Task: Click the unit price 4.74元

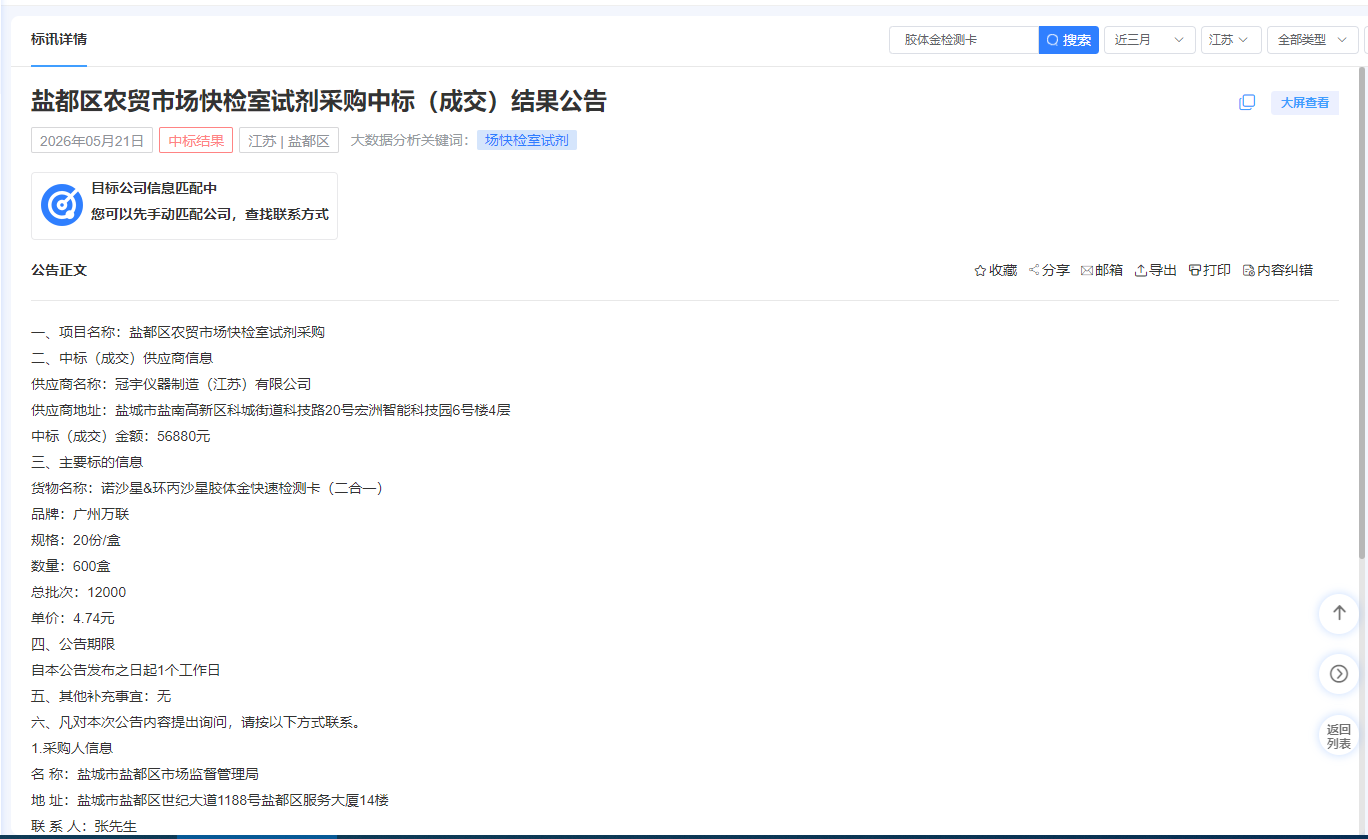Action: pos(94,618)
